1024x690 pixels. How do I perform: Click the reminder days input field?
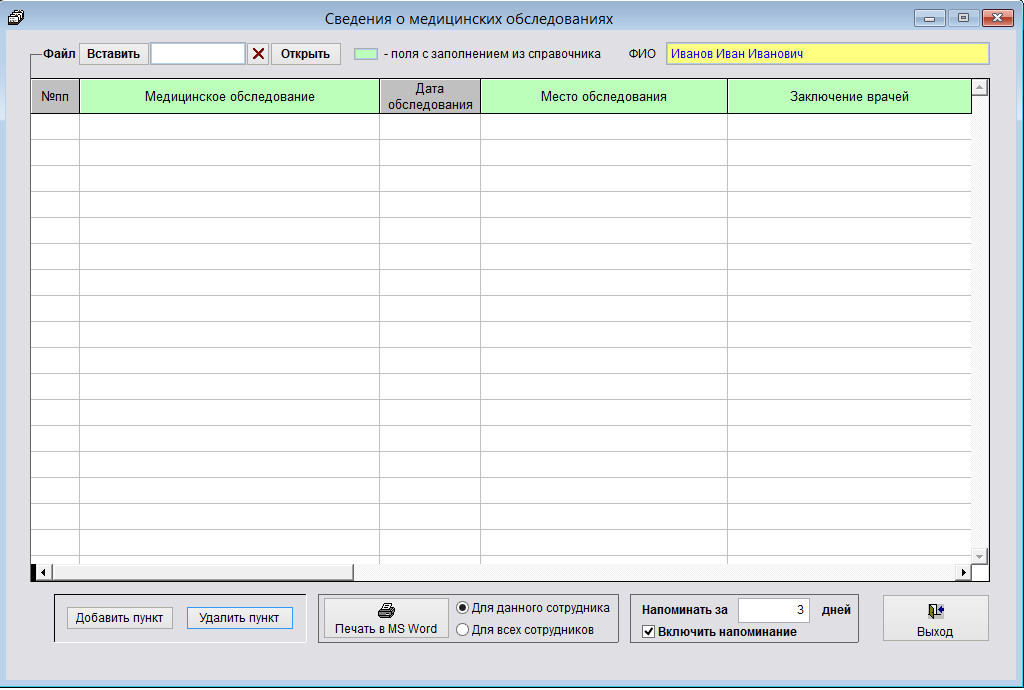pyautogui.click(x=773, y=609)
